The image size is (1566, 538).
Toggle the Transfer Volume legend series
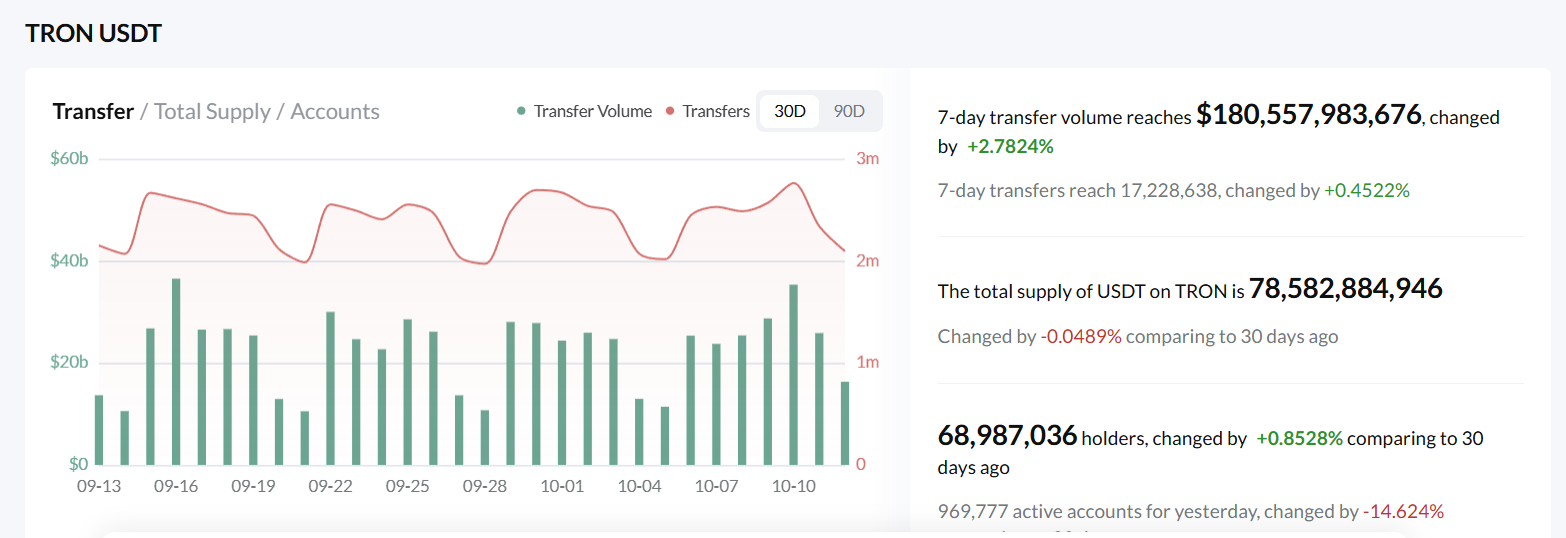click(x=592, y=111)
